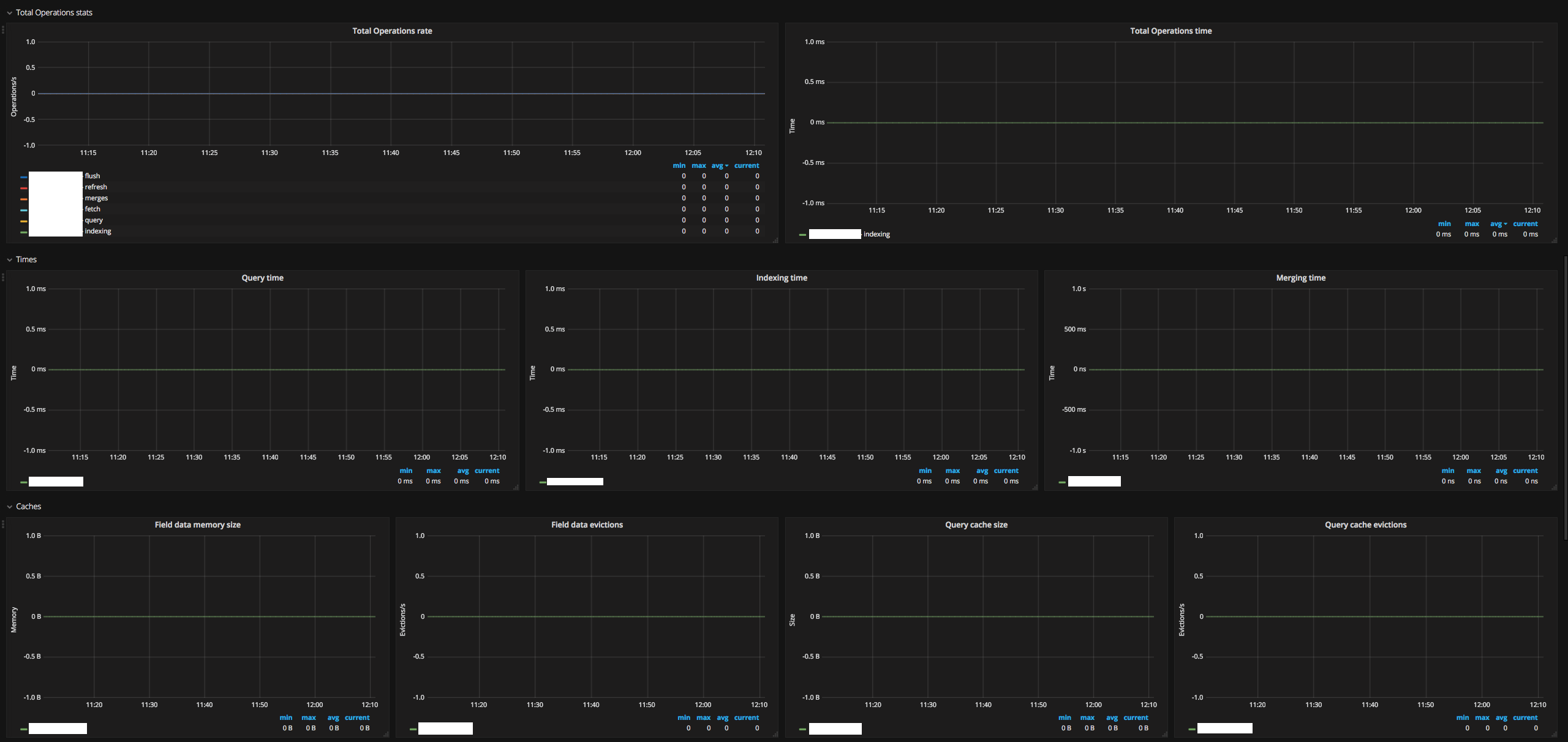1568x742 pixels.
Task: Sort Total Operations time legend by current
Action: tap(1525, 224)
